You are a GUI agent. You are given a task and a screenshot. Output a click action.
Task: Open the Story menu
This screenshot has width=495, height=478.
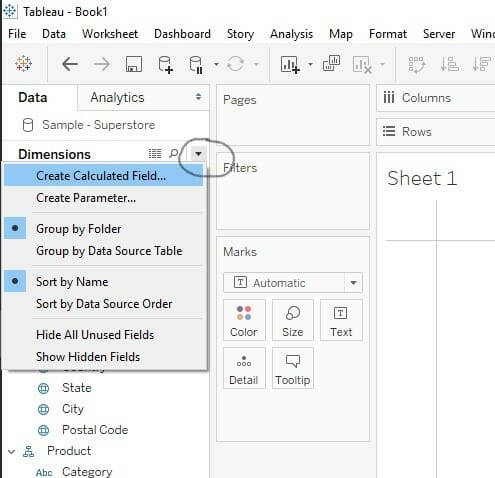pyautogui.click(x=240, y=34)
